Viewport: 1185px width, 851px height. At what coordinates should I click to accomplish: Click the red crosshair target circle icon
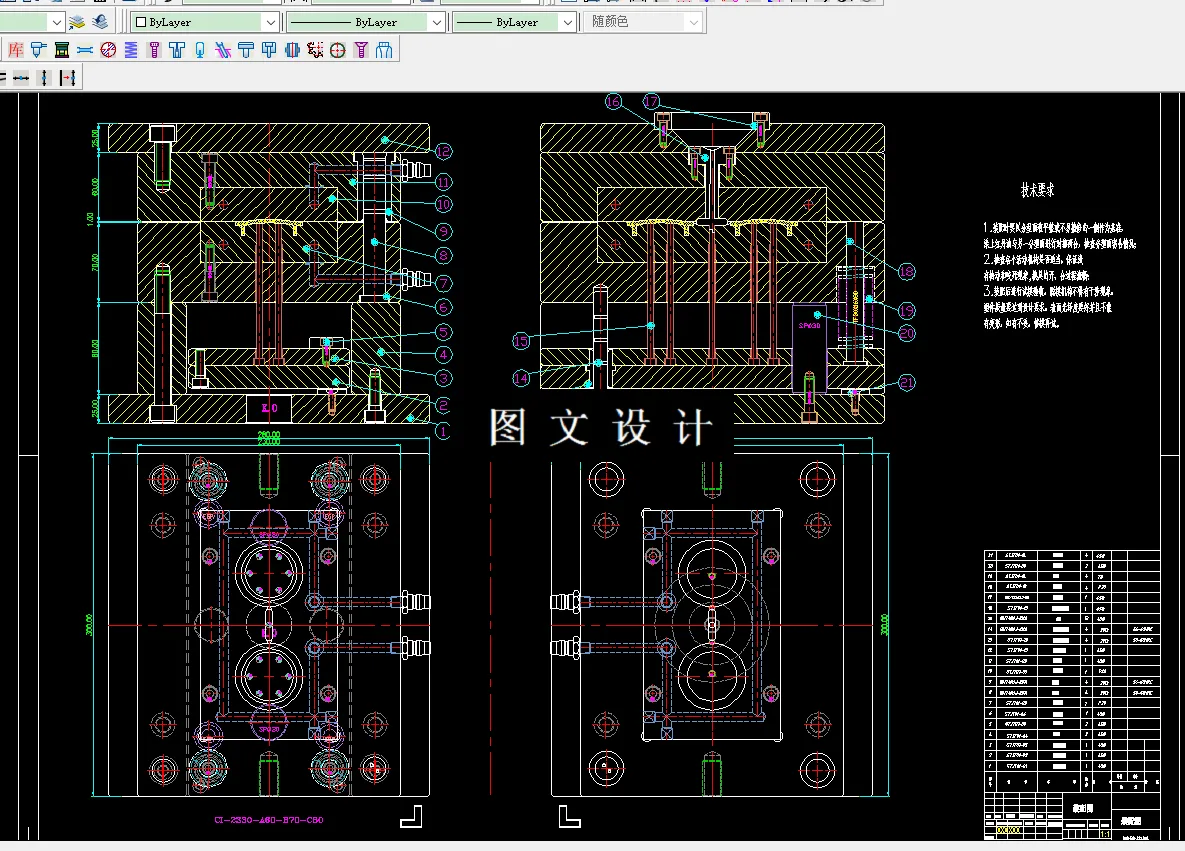pos(338,49)
